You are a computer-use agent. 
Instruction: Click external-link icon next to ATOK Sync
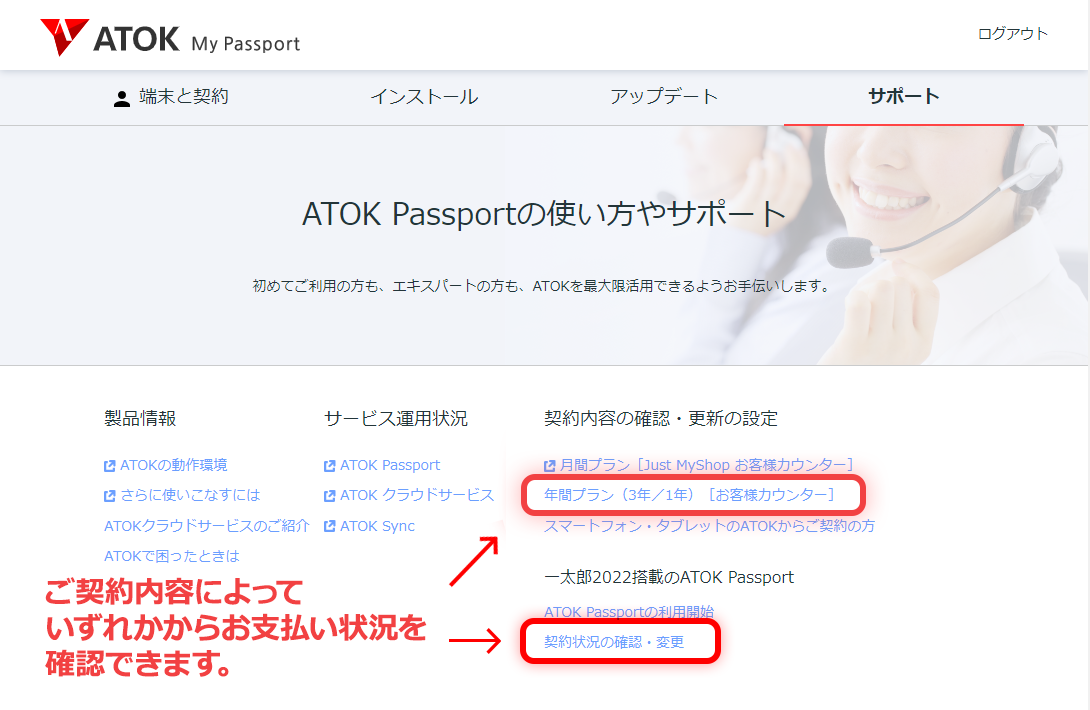(330, 526)
